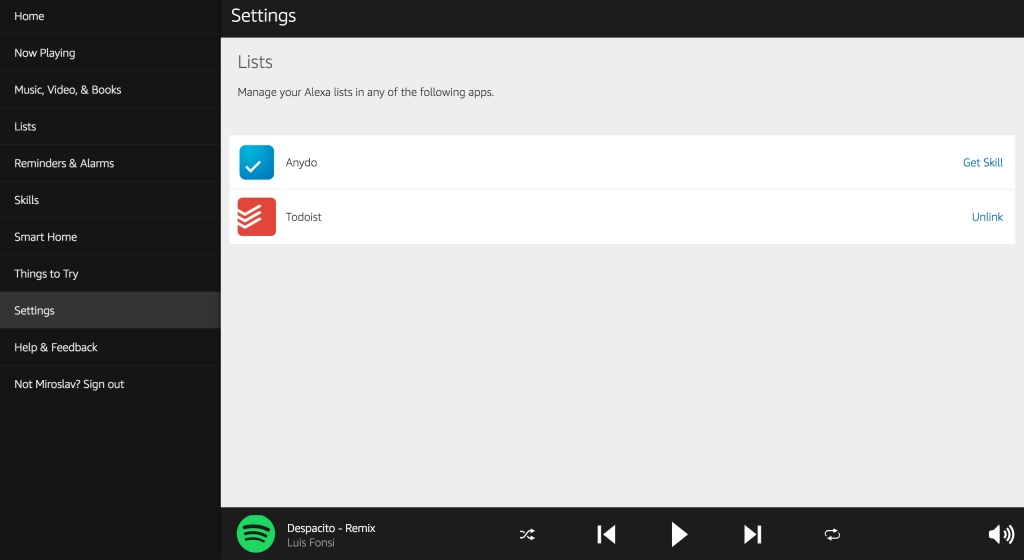This screenshot has width=1024, height=560.
Task: Toggle shuffle playback
Action: [x=527, y=535]
